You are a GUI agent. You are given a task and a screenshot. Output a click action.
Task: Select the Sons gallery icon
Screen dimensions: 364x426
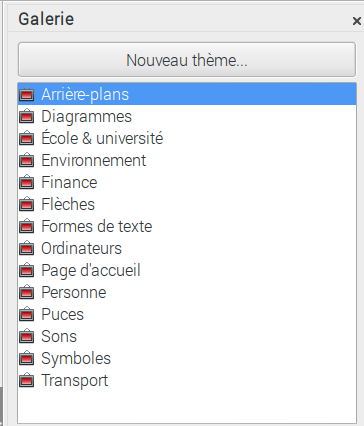pos(27,336)
